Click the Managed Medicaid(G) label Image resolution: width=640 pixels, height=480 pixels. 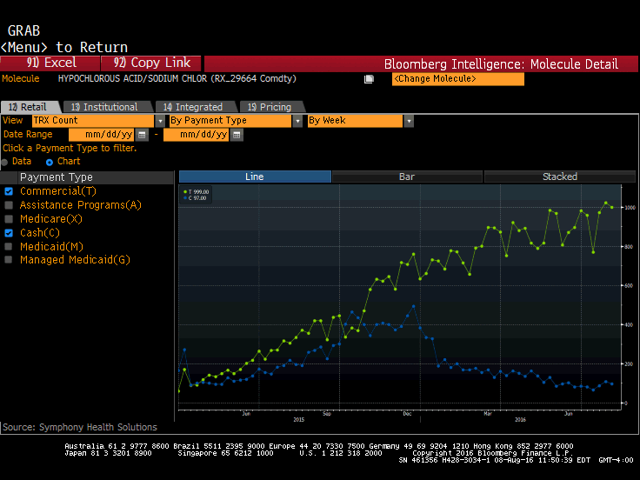[x=75, y=260]
